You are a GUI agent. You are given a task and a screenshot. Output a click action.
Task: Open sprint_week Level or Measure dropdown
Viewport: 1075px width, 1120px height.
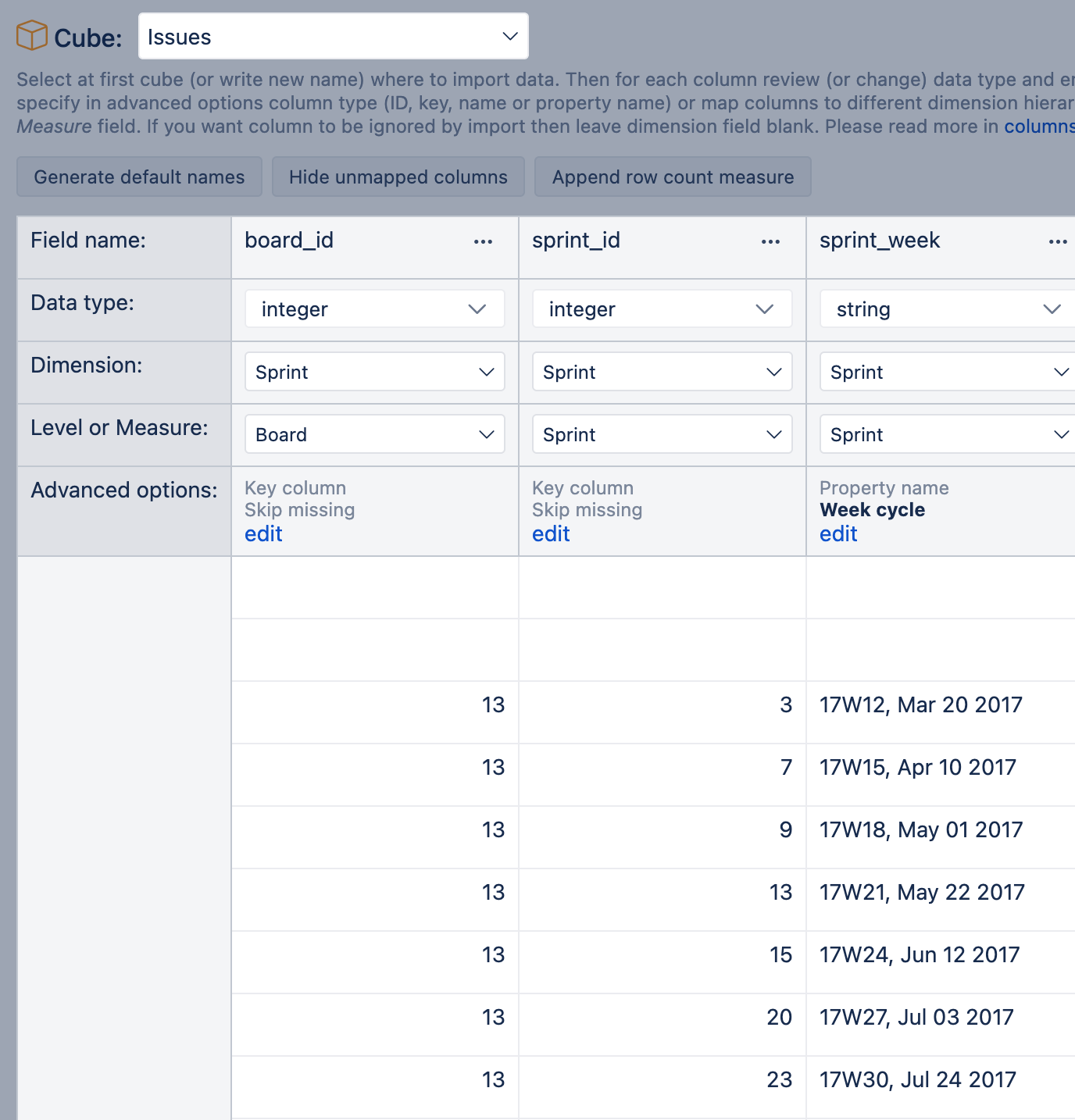(x=947, y=435)
